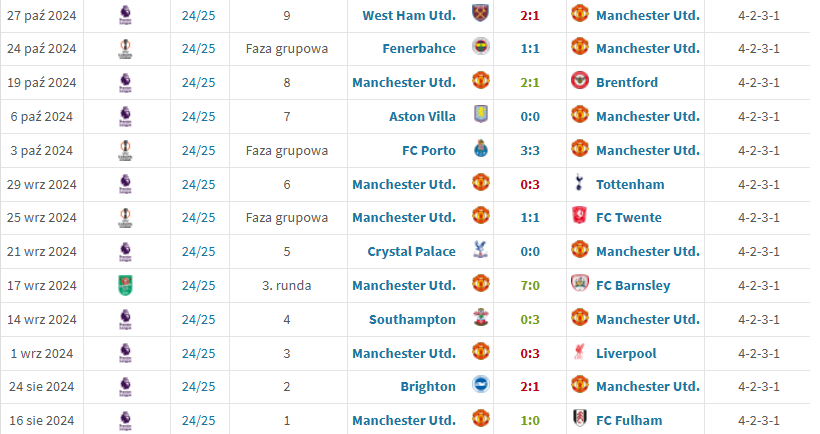Click the FC Fulham crest icon
This screenshot has height=434, width=820.
[579, 419]
